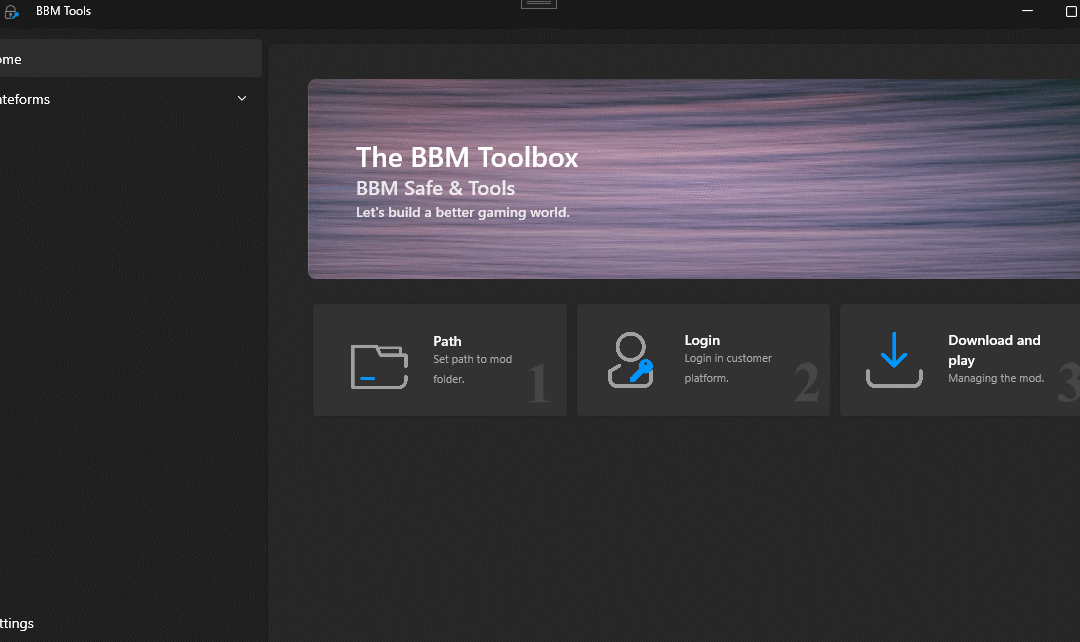Viewport: 1080px width, 642px height.
Task: Click step number 1 on Path card
Action: click(x=538, y=385)
